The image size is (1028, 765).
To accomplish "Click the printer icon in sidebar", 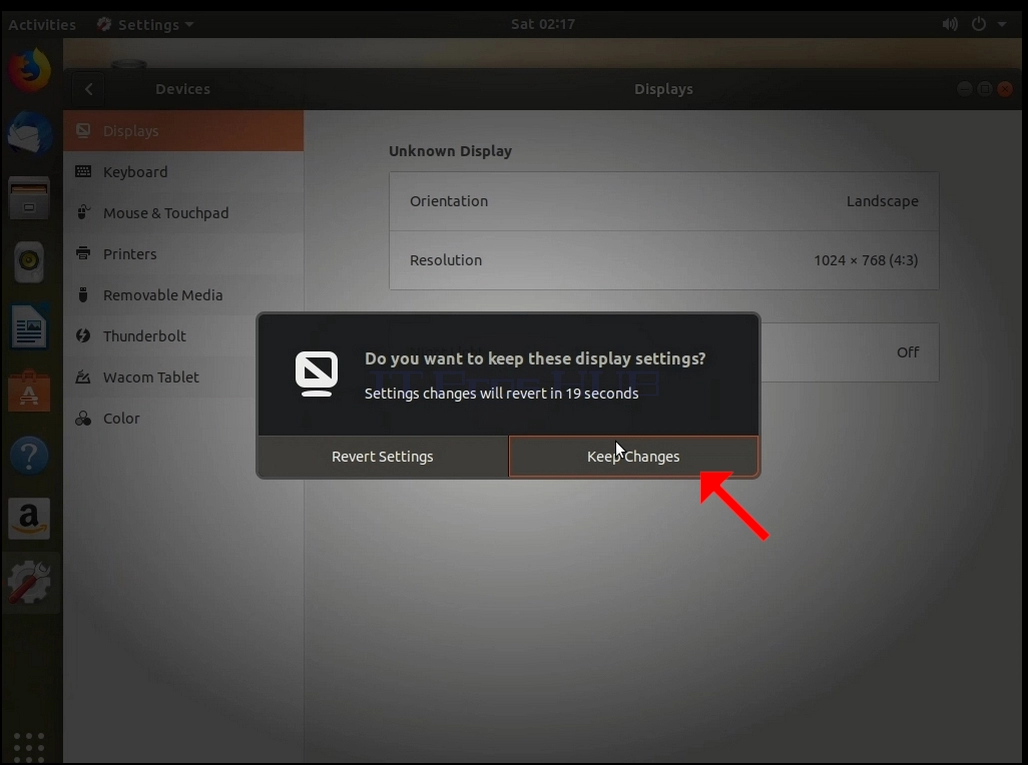I will click(83, 253).
